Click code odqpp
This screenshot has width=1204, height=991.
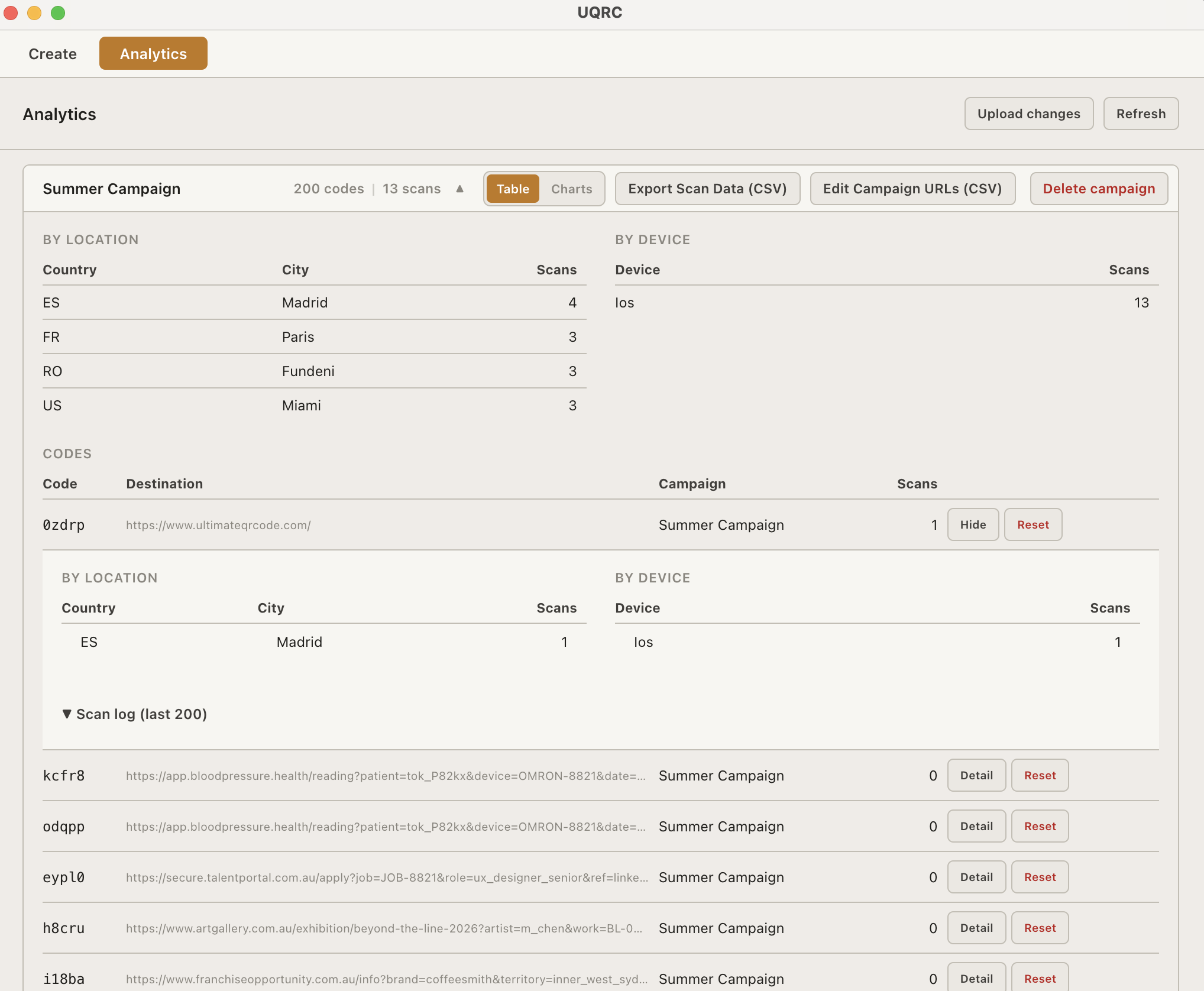64,827
